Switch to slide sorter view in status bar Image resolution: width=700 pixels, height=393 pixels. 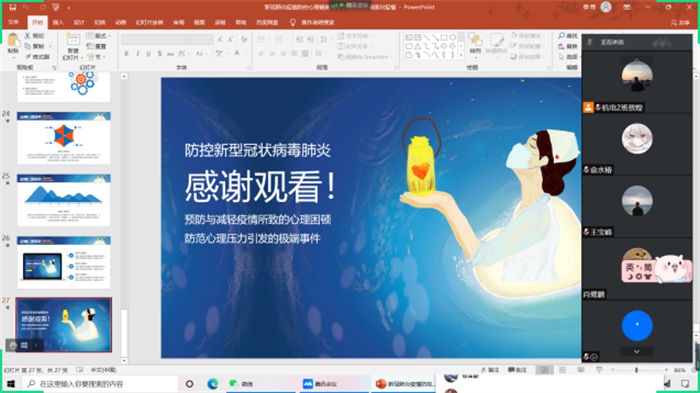tap(562, 370)
